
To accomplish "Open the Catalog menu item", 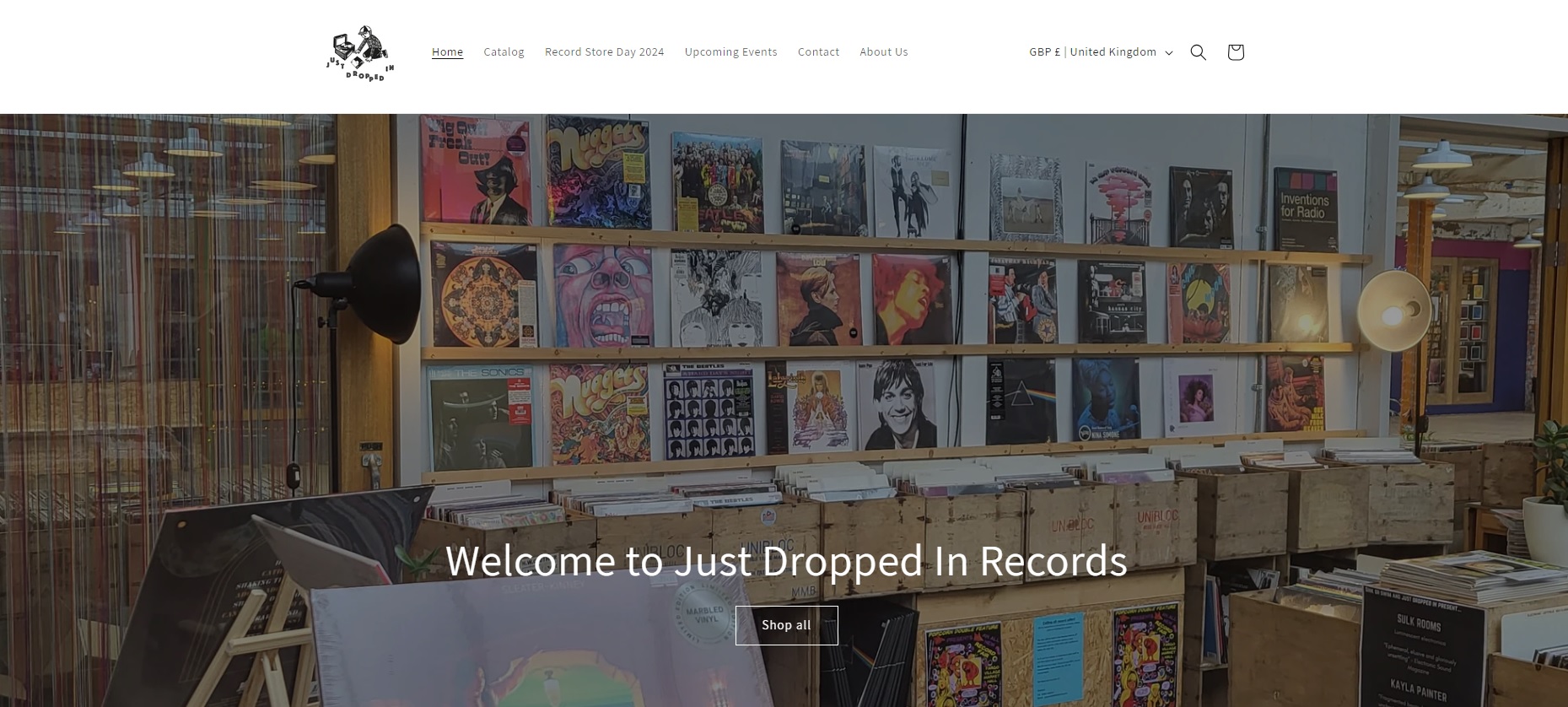I will tap(504, 52).
